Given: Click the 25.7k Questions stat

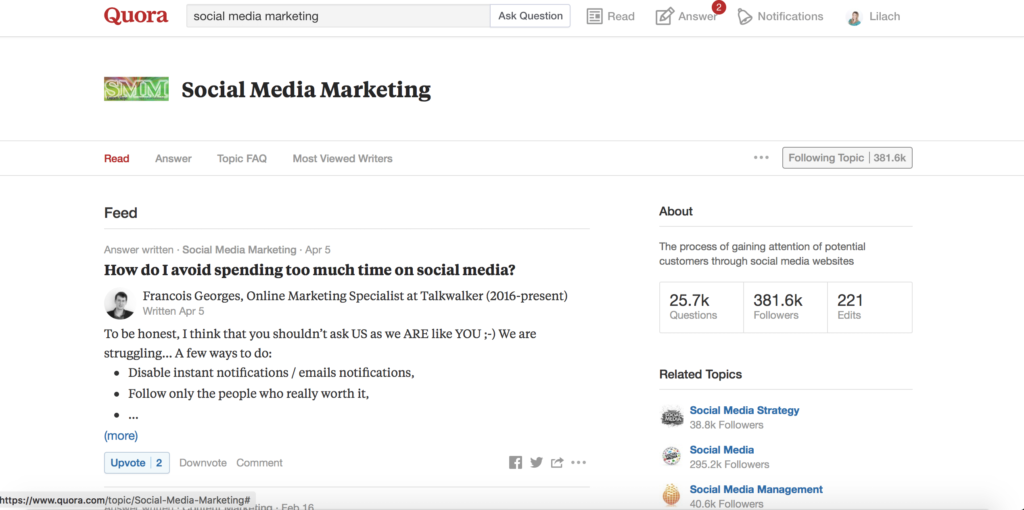Looking at the screenshot, I should click(701, 308).
